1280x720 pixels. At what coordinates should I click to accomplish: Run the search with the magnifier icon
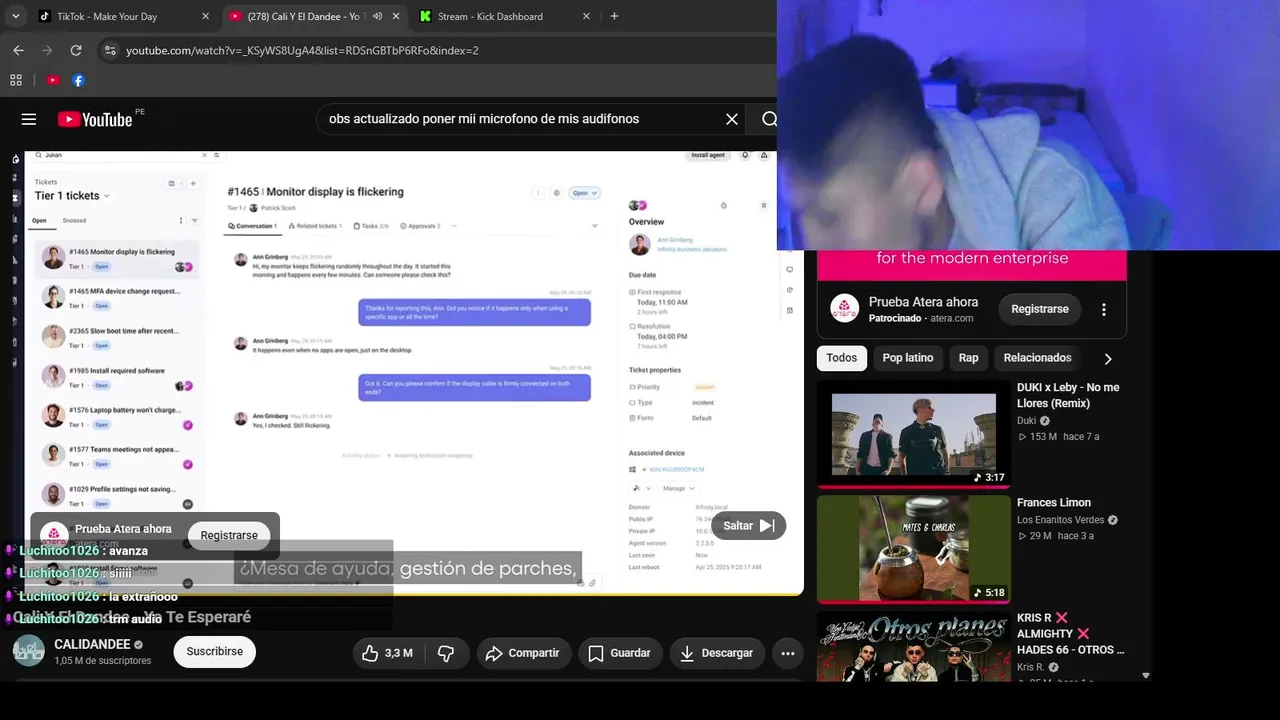tap(768, 119)
